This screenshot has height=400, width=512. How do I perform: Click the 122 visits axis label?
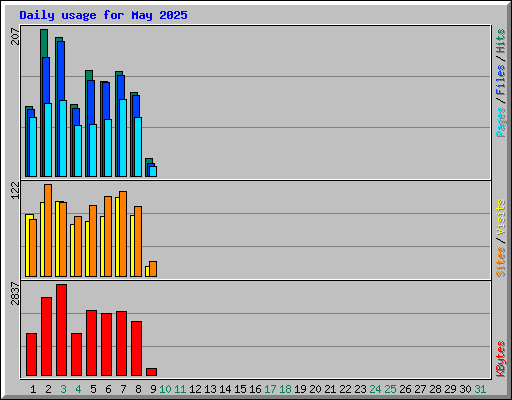(x=15, y=191)
